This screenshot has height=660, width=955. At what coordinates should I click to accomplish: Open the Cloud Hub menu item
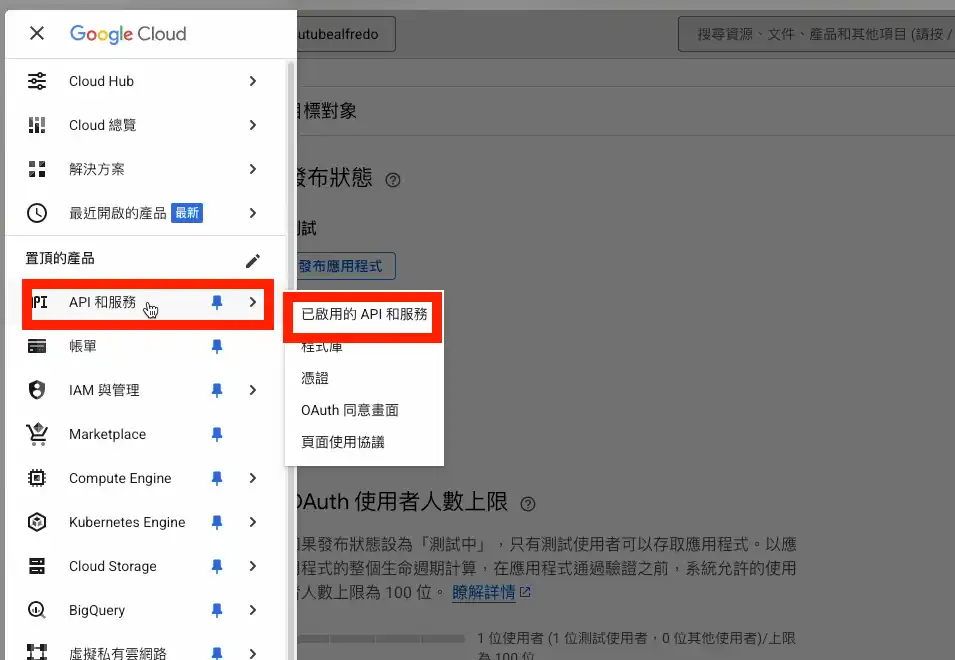point(145,81)
